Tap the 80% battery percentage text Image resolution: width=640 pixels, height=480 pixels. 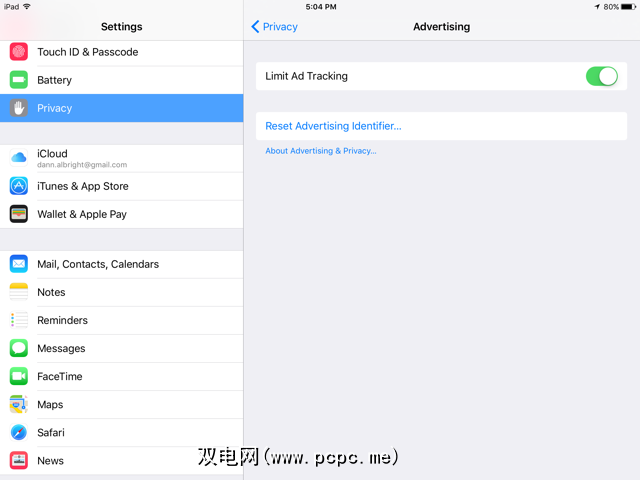[x=611, y=7]
